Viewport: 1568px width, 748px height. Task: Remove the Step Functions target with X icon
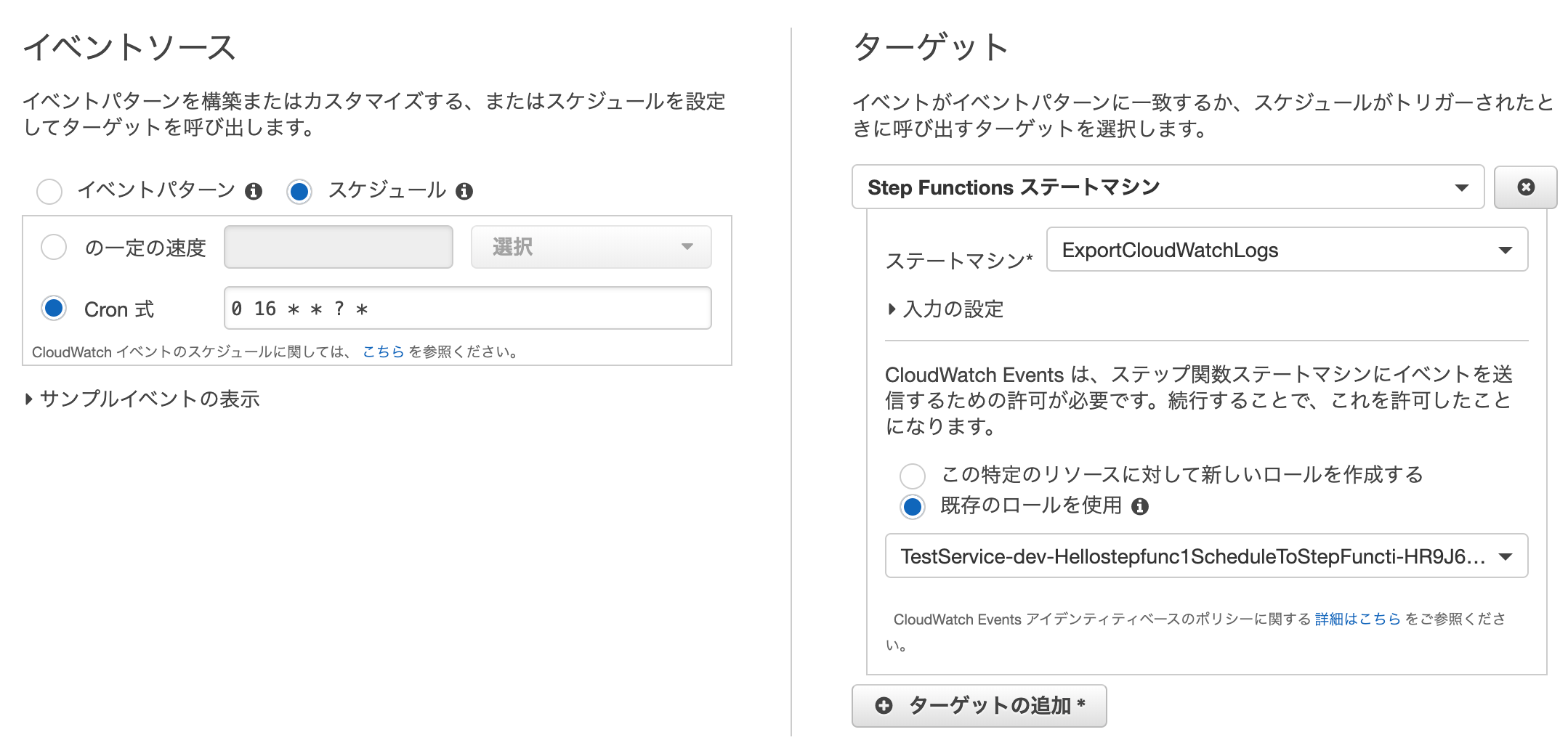(x=1525, y=187)
